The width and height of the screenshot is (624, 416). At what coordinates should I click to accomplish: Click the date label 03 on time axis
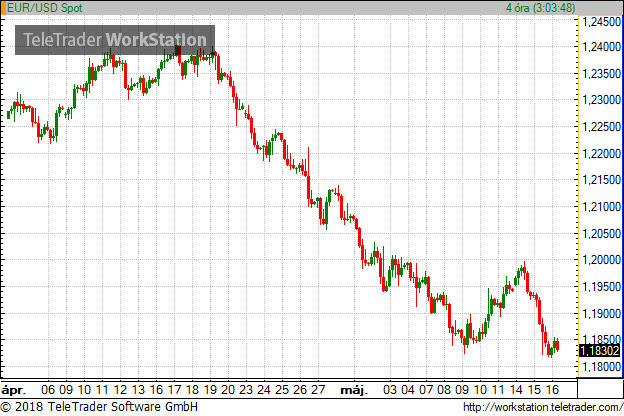(x=390, y=390)
